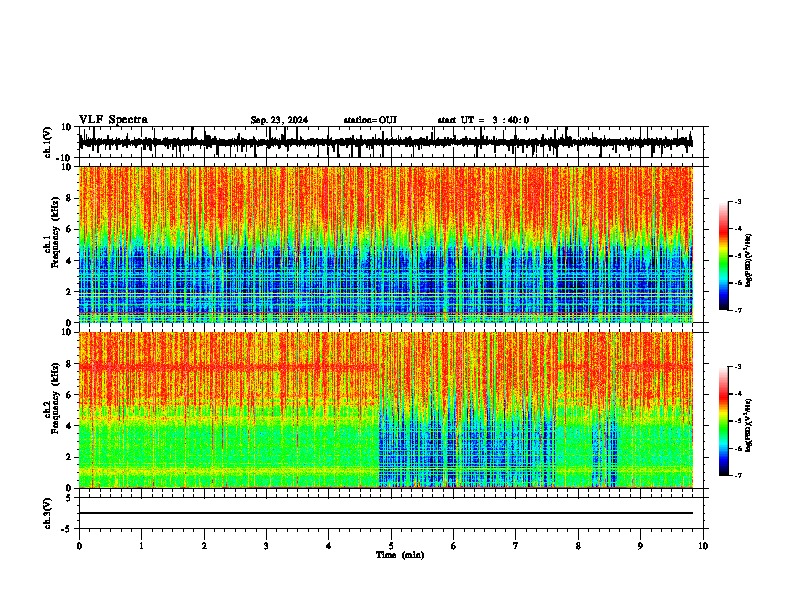Click the "-7" tick on ch.2 colorbar
792x612 pixels.
(x=737, y=475)
